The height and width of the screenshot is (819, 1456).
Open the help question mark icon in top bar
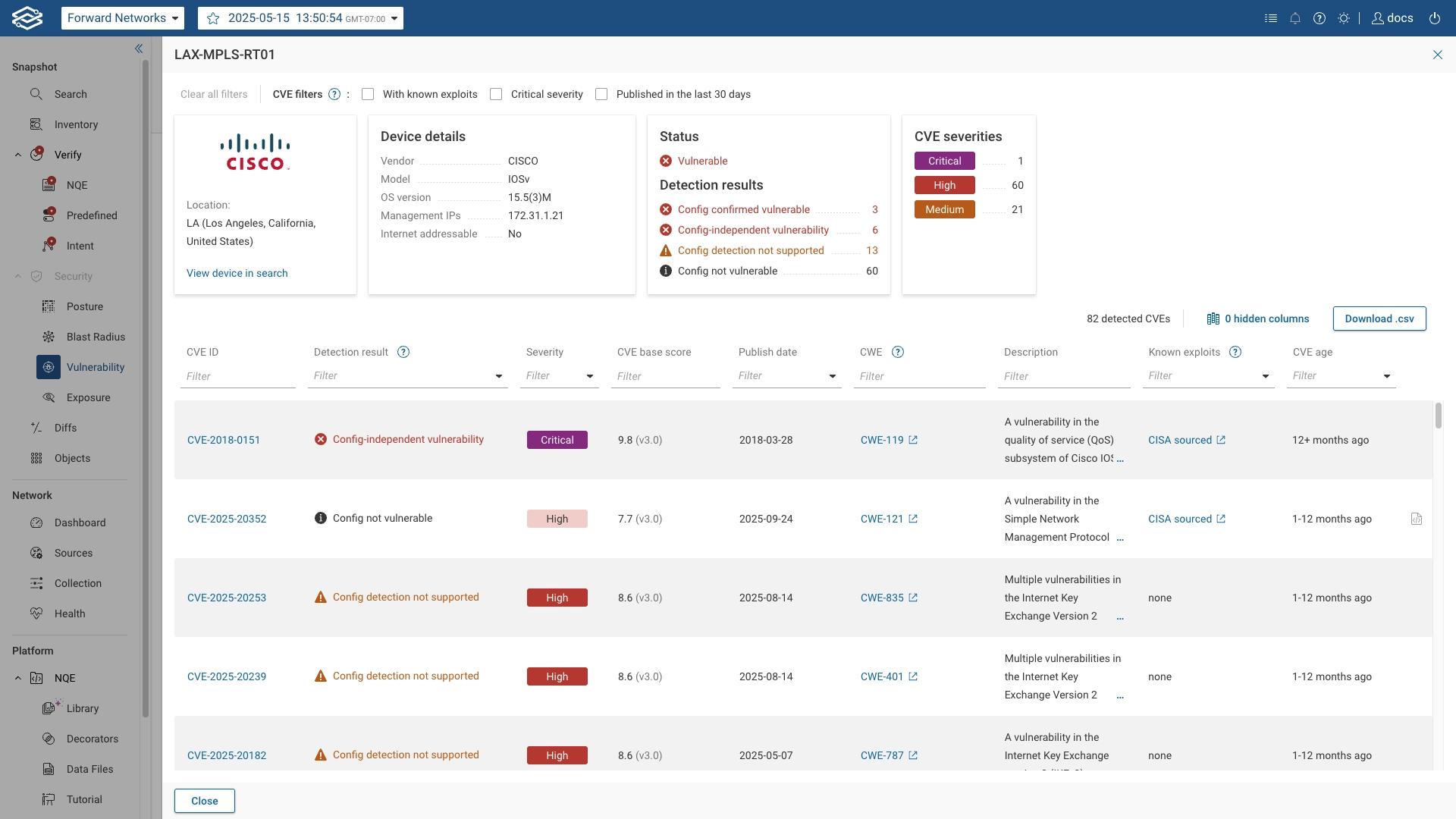tap(1319, 18)
